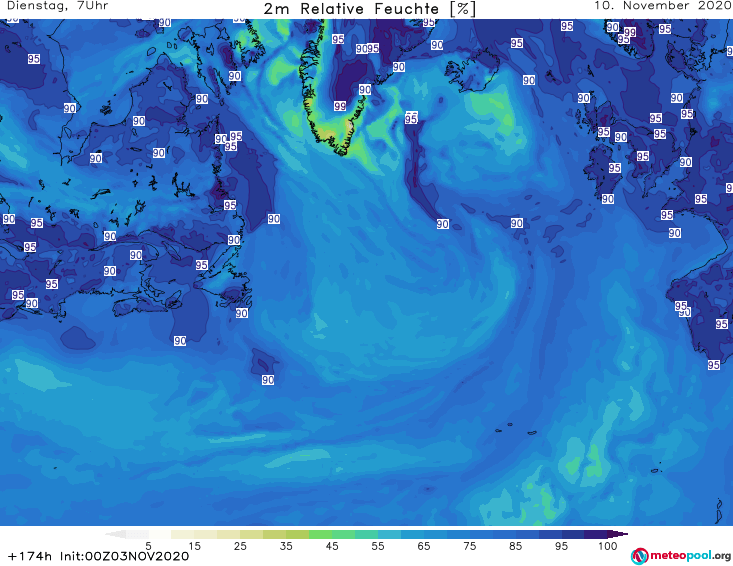Click the legend value '85'
The height and width of the screenshot is (566, 733).
(515, 546)
